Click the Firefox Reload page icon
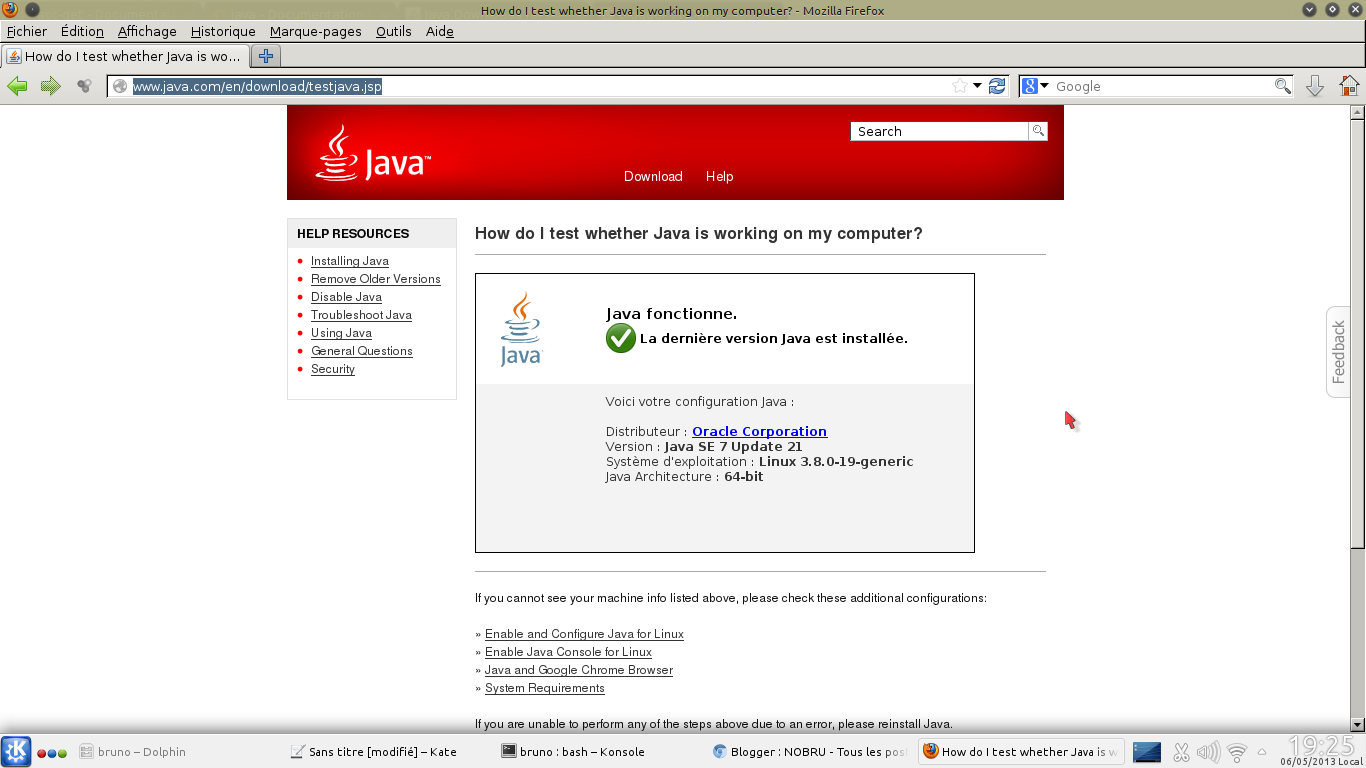This screenshot has height=768, width=1366. click(996, 86)
